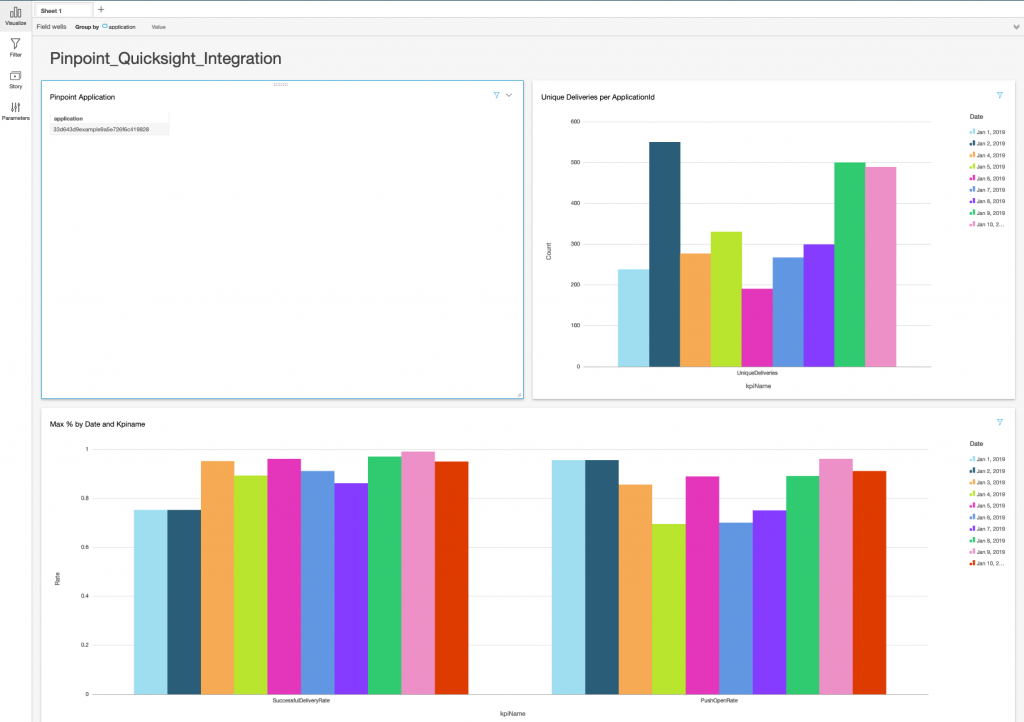Click the tallest dark blue UniqueDeliveries bar
The image size is (1024, 722).
664,255
